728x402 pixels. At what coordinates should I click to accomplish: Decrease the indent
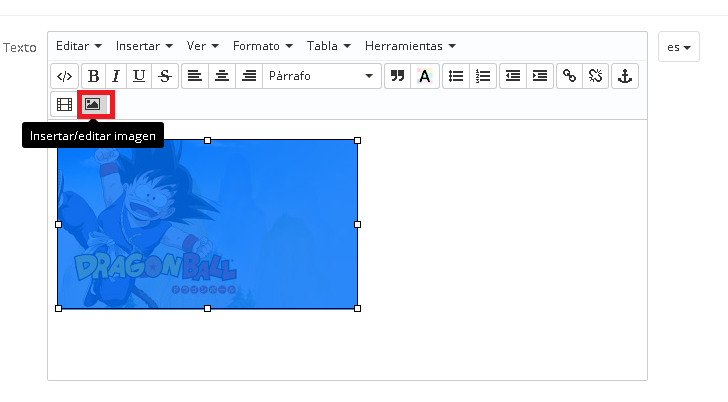(x=513, y=76)
